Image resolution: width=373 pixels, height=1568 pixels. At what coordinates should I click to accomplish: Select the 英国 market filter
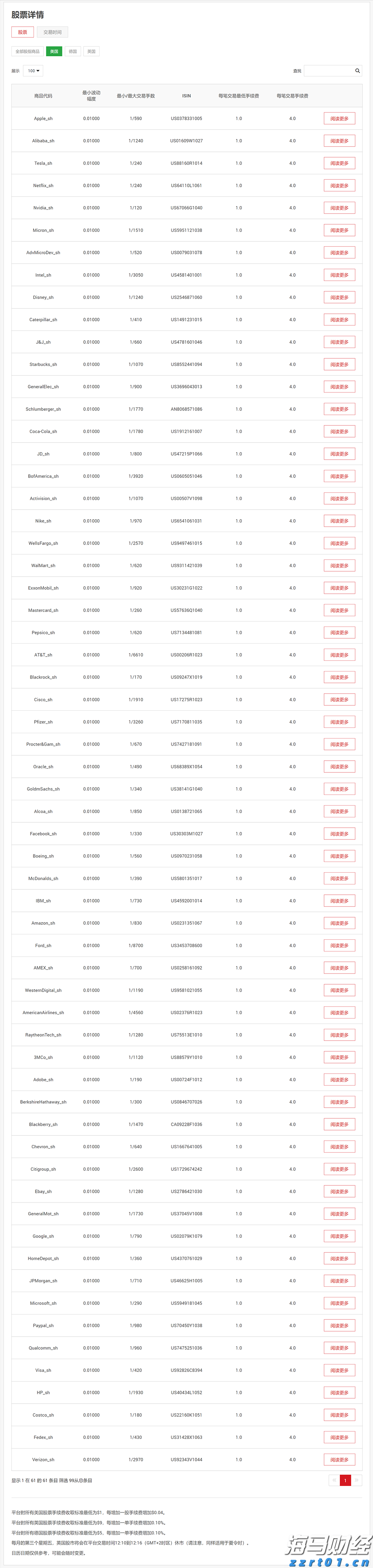click(90, 51)
